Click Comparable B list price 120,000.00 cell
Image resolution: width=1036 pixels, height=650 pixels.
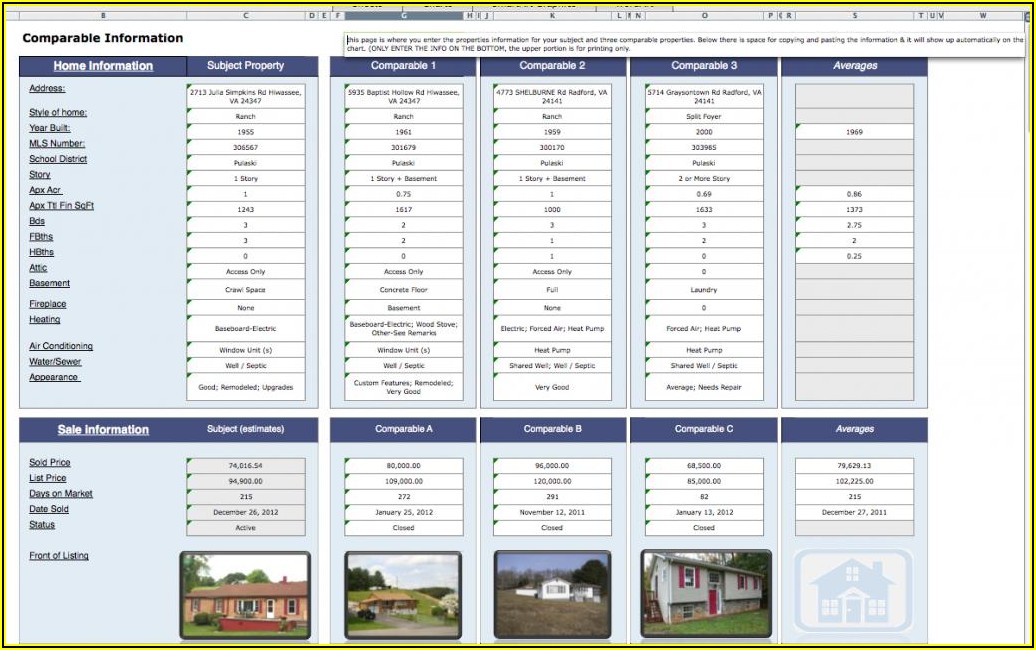coord(552,481)
